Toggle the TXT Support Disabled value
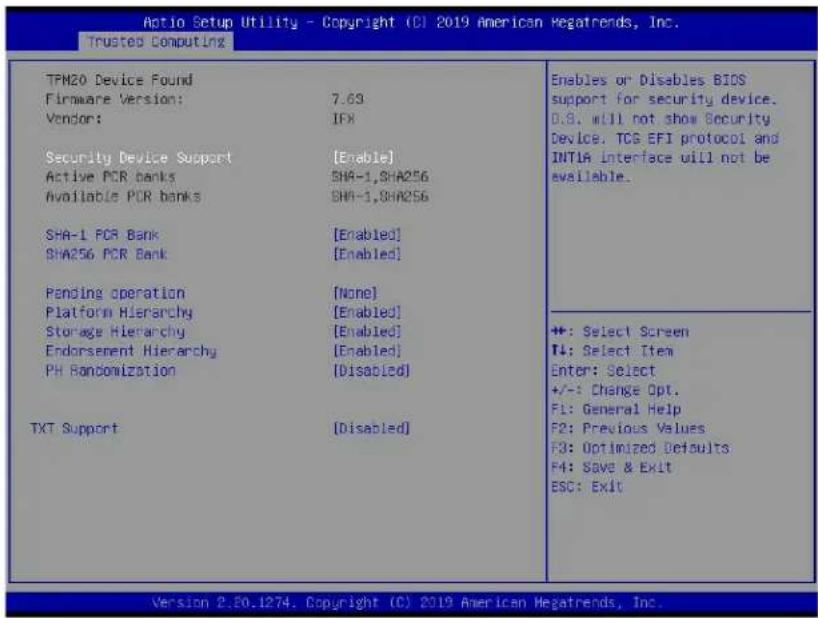 [x=371, y=428]
